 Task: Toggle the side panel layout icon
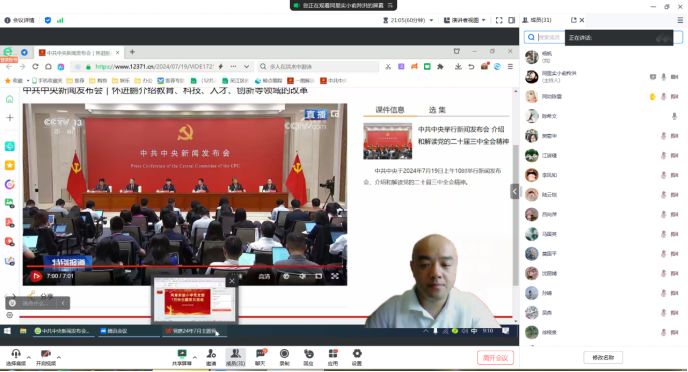coord(512,20)
